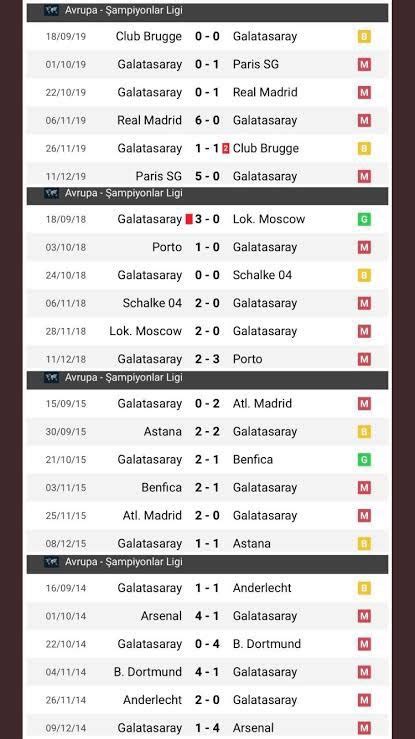This screenshot has height=739, width=415.
Task: Click the green G badge for Galatasaray 2-1 Benfica
Action: pyautogui.click(x=364, y=460)
